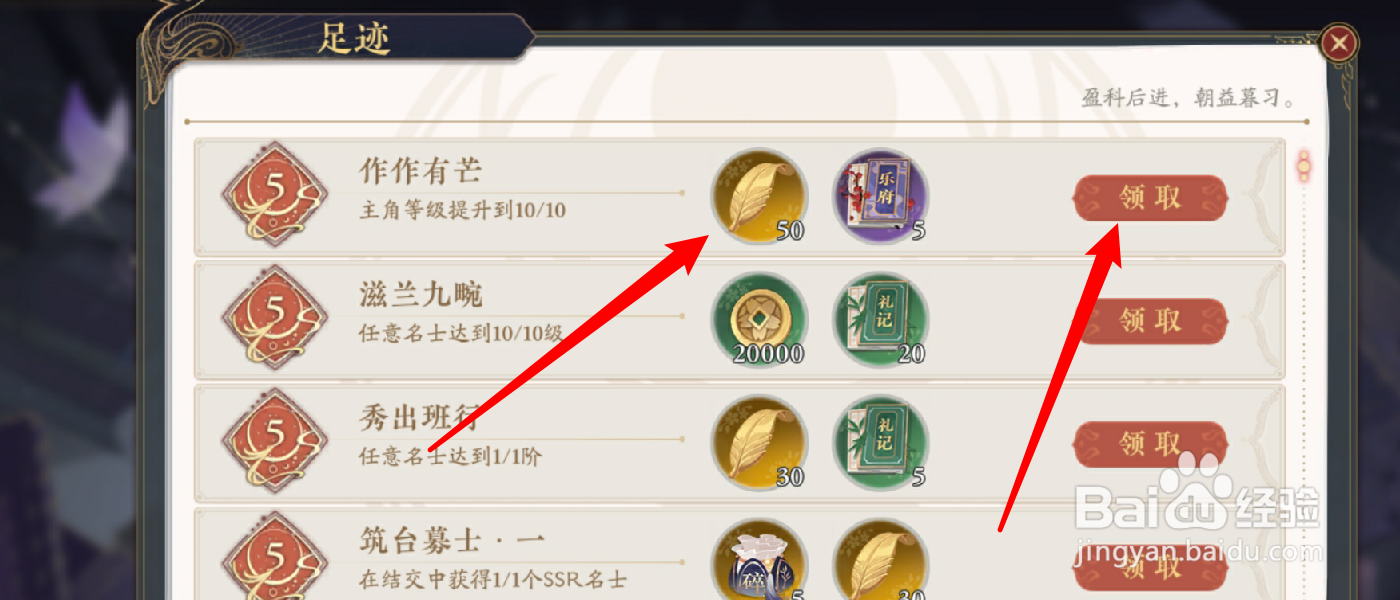Claim reward for 秀出班行 with 领取 button
This screenshot has height=600, width=1400.
1150,444
